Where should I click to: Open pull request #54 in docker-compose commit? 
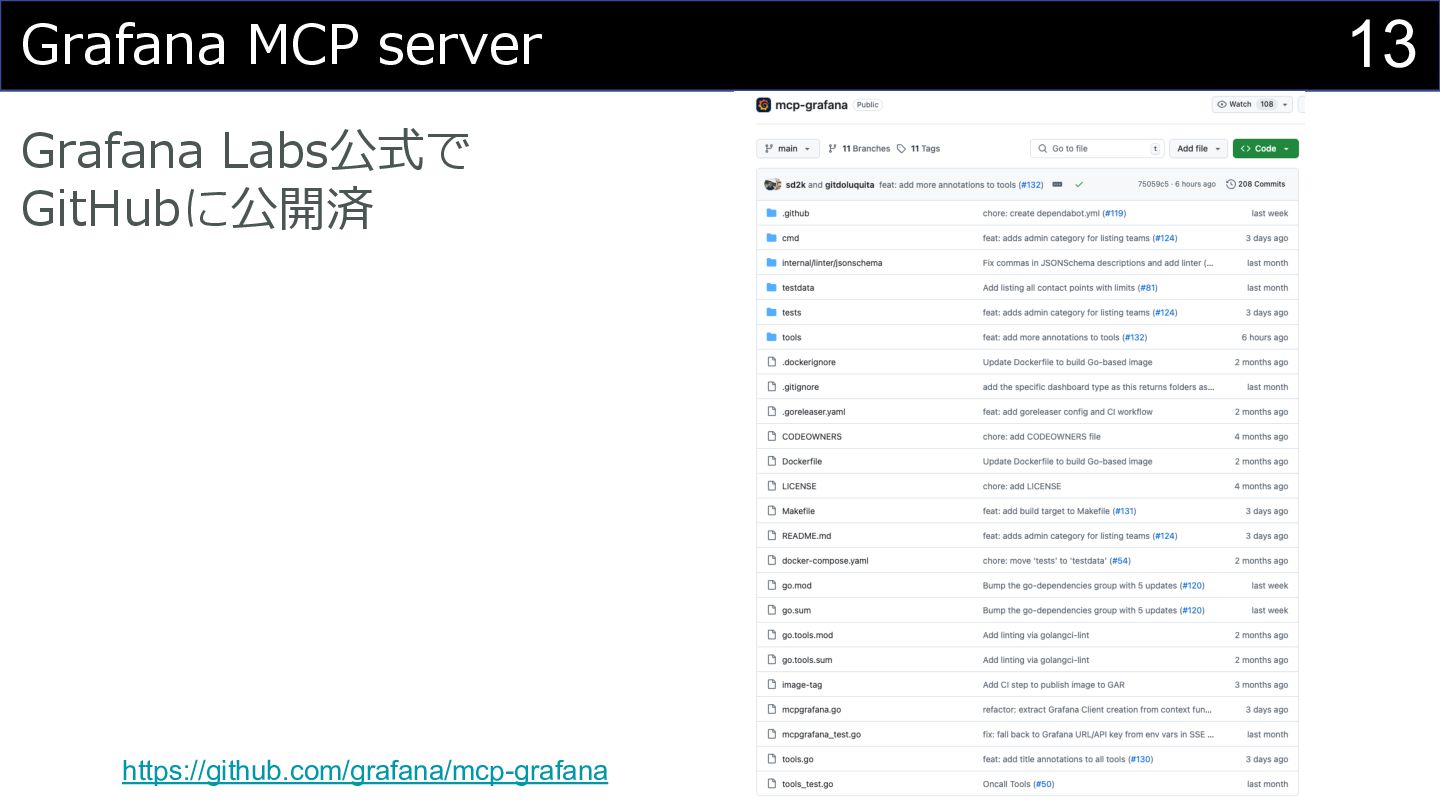1120,560
